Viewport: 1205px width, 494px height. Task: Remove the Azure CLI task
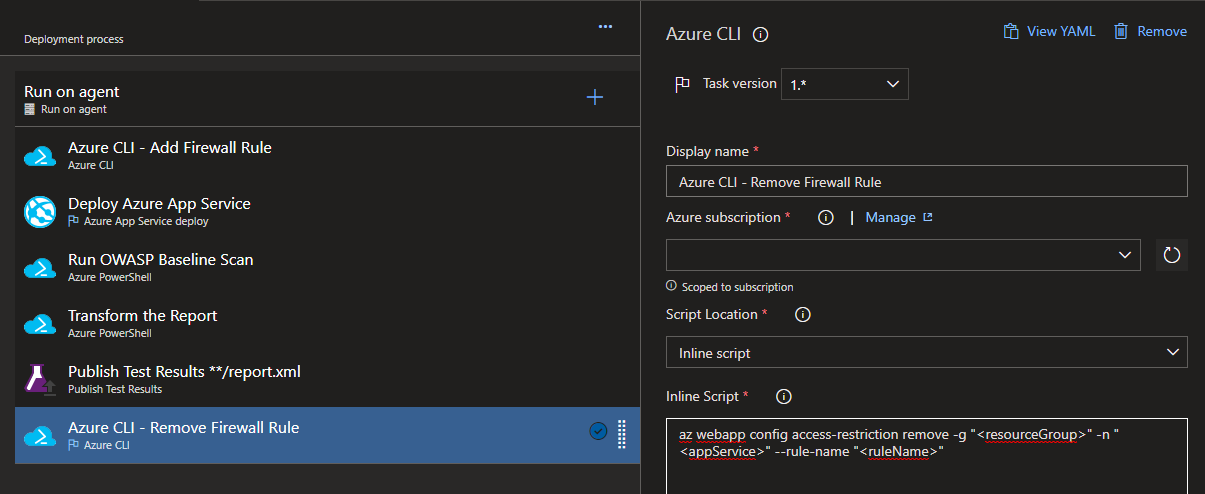click(x=1151, y=31)
